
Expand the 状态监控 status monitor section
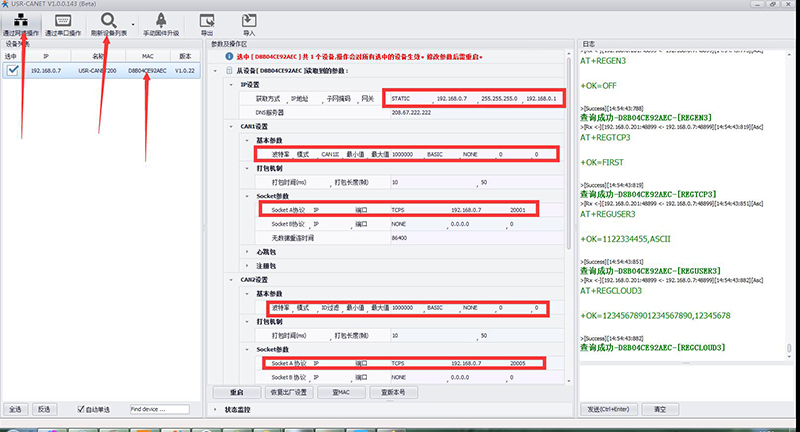point(217,409)
